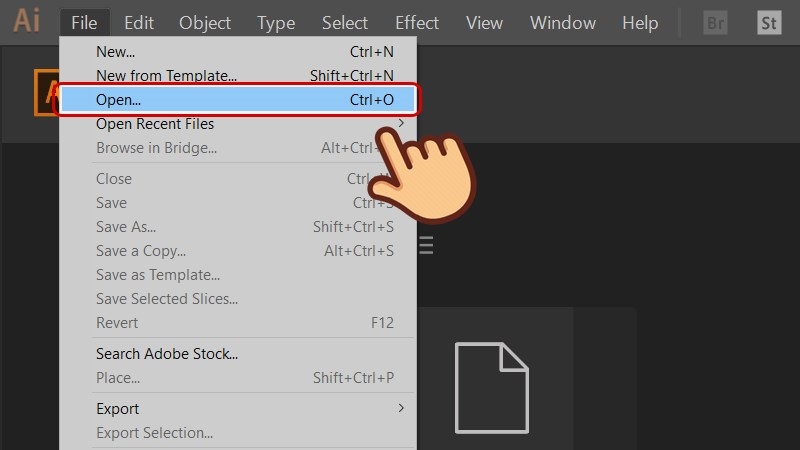Select Open... in the File menu

pos(118,100)
